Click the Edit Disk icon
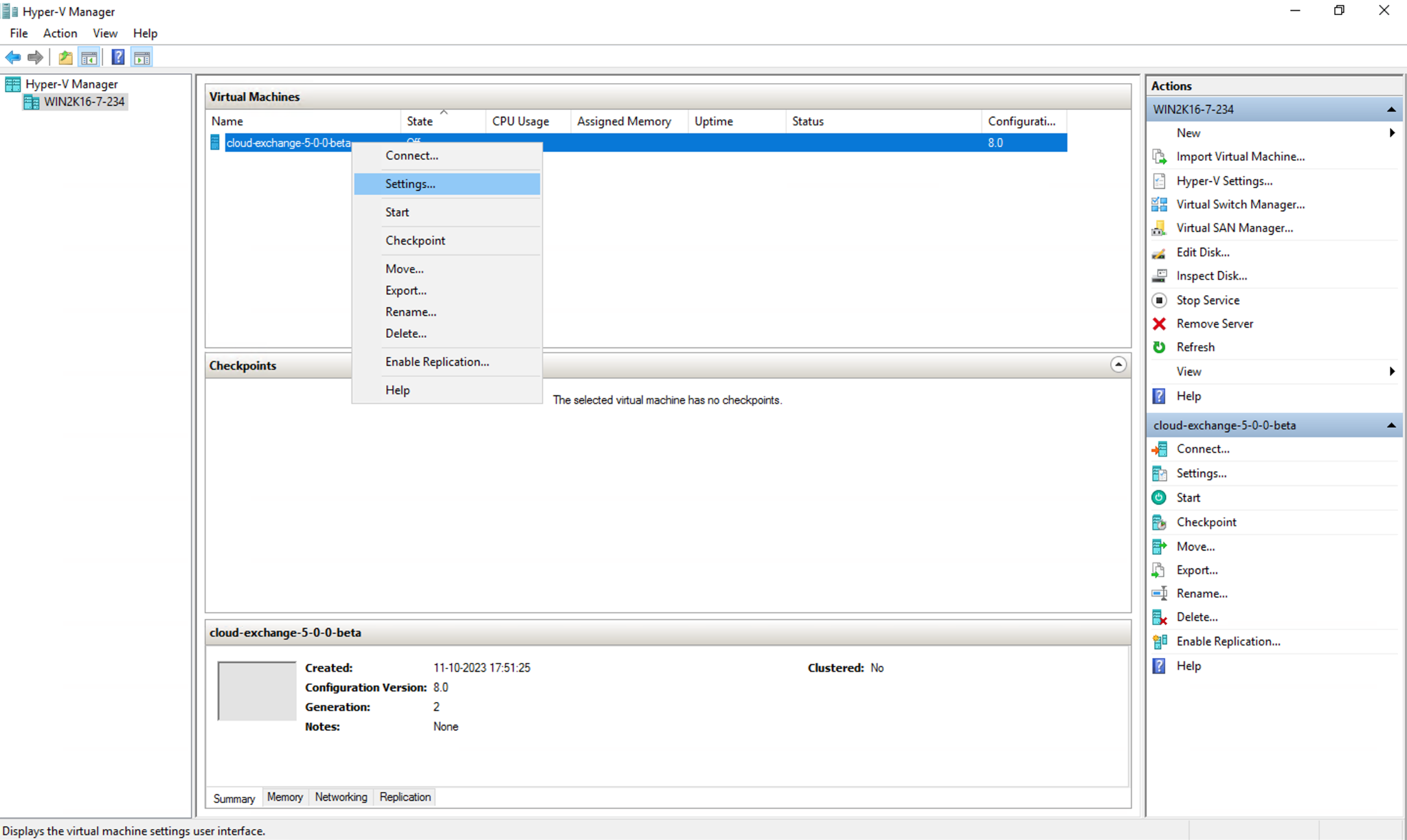The height and width of the screenshot is (840, 1407). pos(1159,253)
